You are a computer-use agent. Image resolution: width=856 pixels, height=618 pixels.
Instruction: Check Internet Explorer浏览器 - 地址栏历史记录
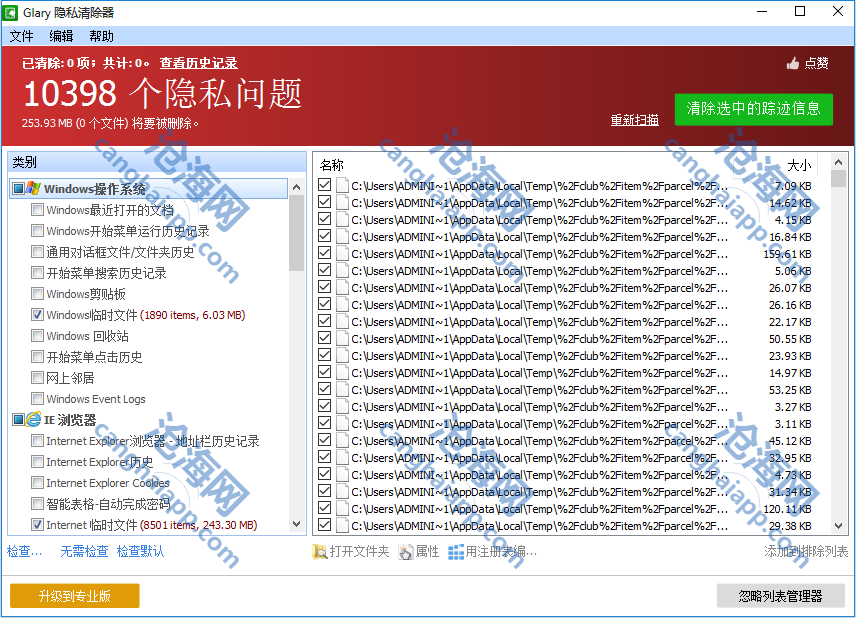(x=37, y=441)
